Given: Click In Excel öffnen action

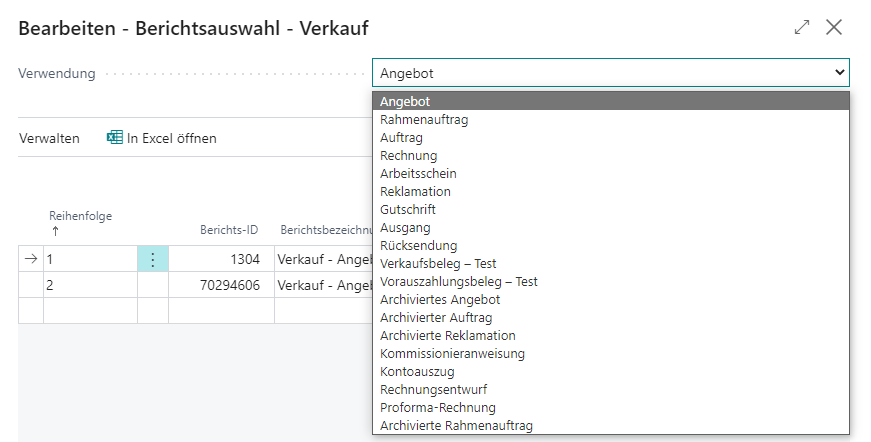Looking at the screenshot, I should [171, 138].
